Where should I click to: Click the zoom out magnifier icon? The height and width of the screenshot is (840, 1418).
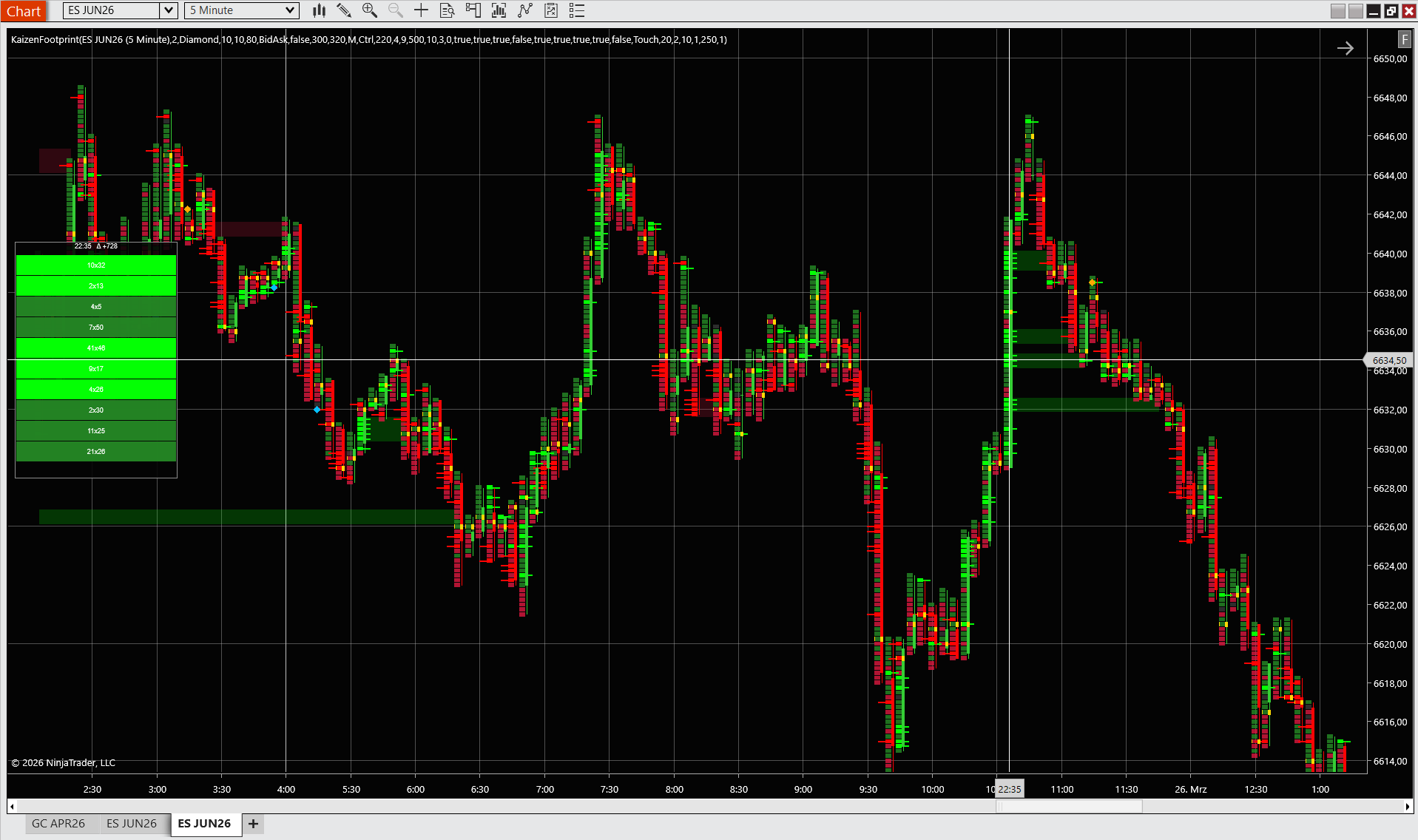pyautogui.click(x=395, y=10)
